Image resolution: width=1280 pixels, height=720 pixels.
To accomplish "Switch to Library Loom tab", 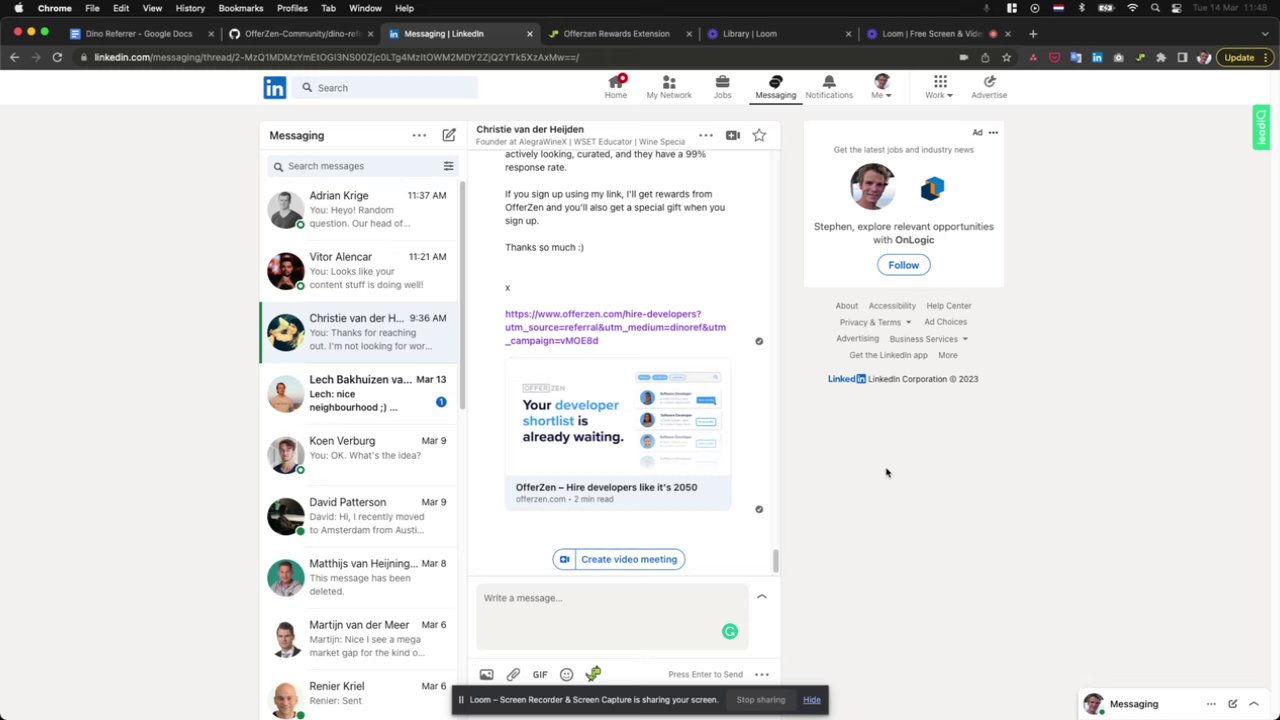I will (777, 34).
